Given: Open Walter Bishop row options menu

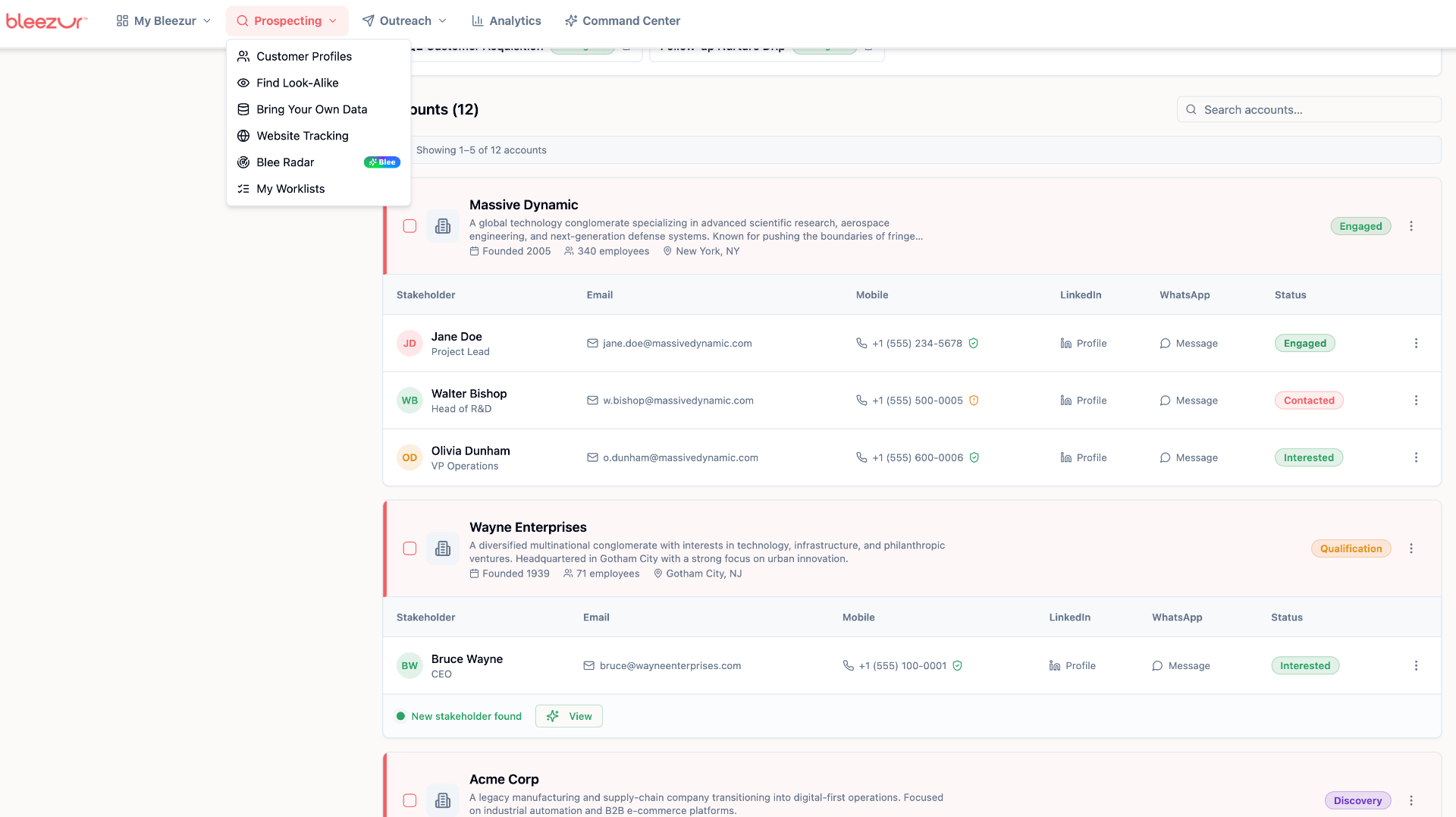Looking at the screenshot, I should pyautogui.click(x=1416, y=401).
